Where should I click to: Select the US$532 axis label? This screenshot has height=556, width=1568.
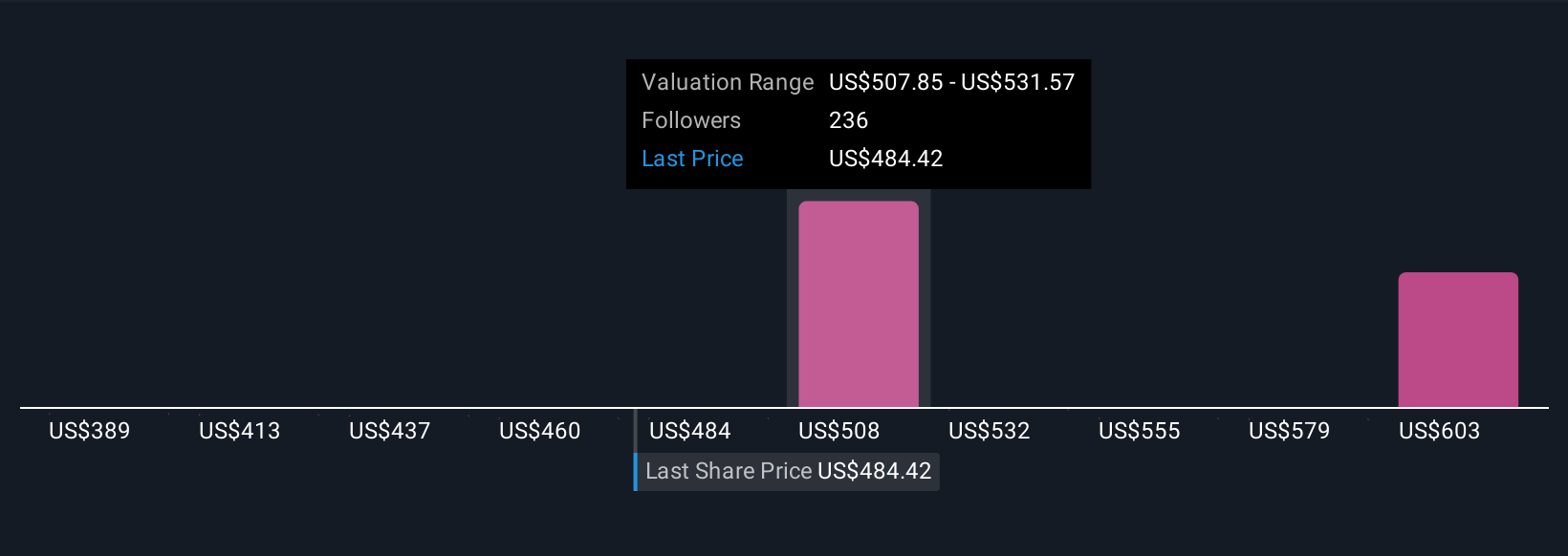point(989,431)
